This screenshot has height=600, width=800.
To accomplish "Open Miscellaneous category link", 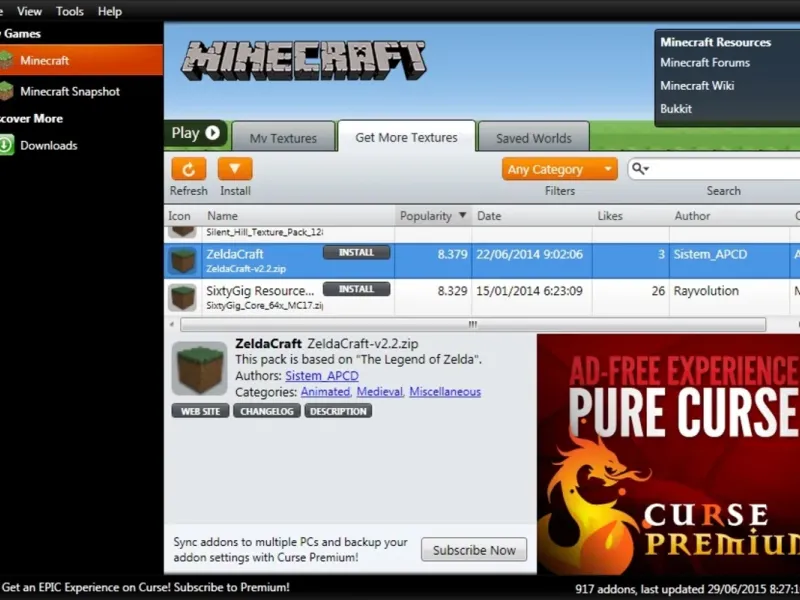I will point(445,392).
